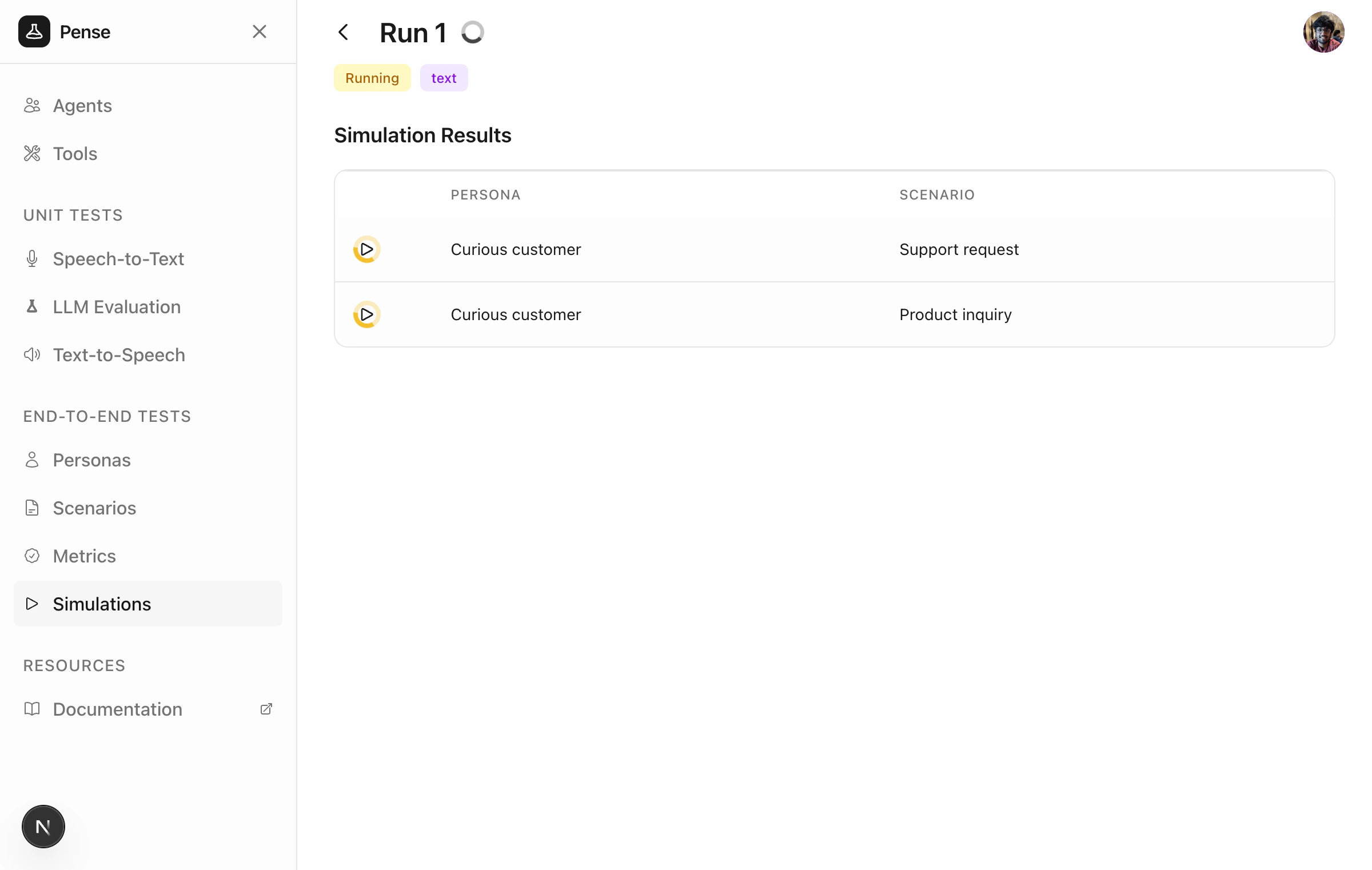Click the round N button at bottom left
The image size is (1372, 870).
click(43, 827)
